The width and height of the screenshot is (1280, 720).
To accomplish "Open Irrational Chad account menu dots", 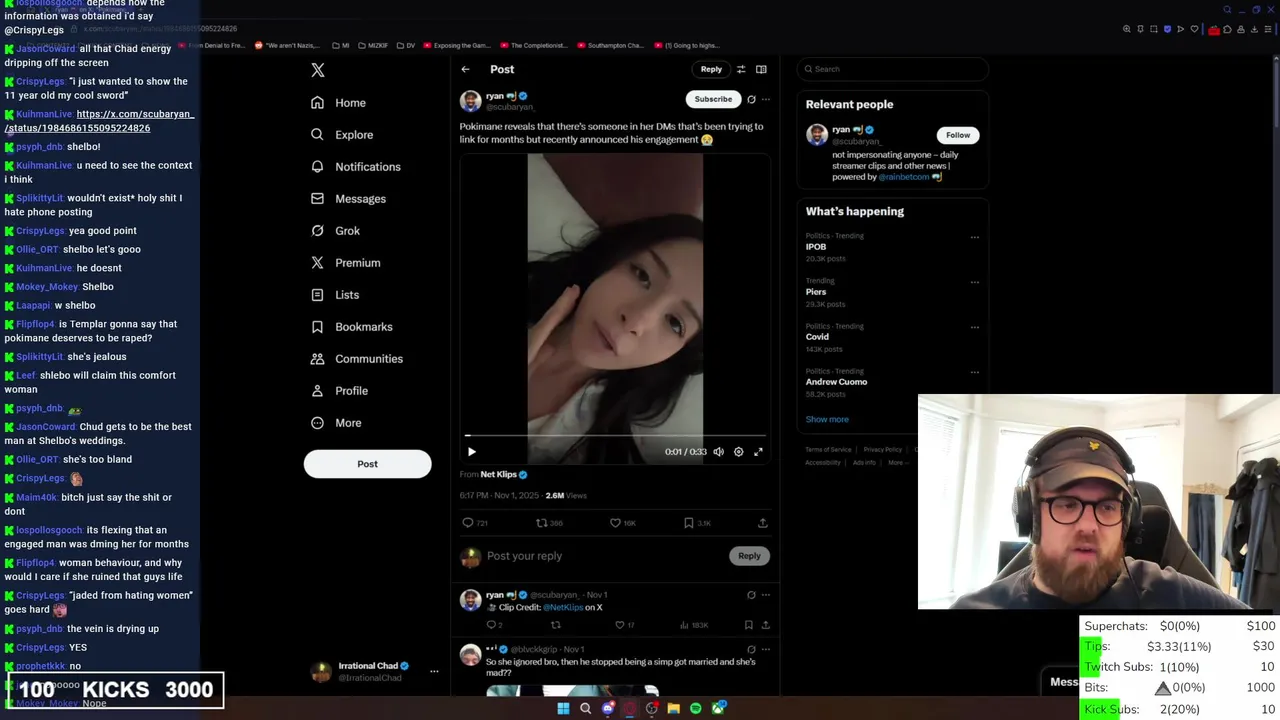I will point(434,672).
